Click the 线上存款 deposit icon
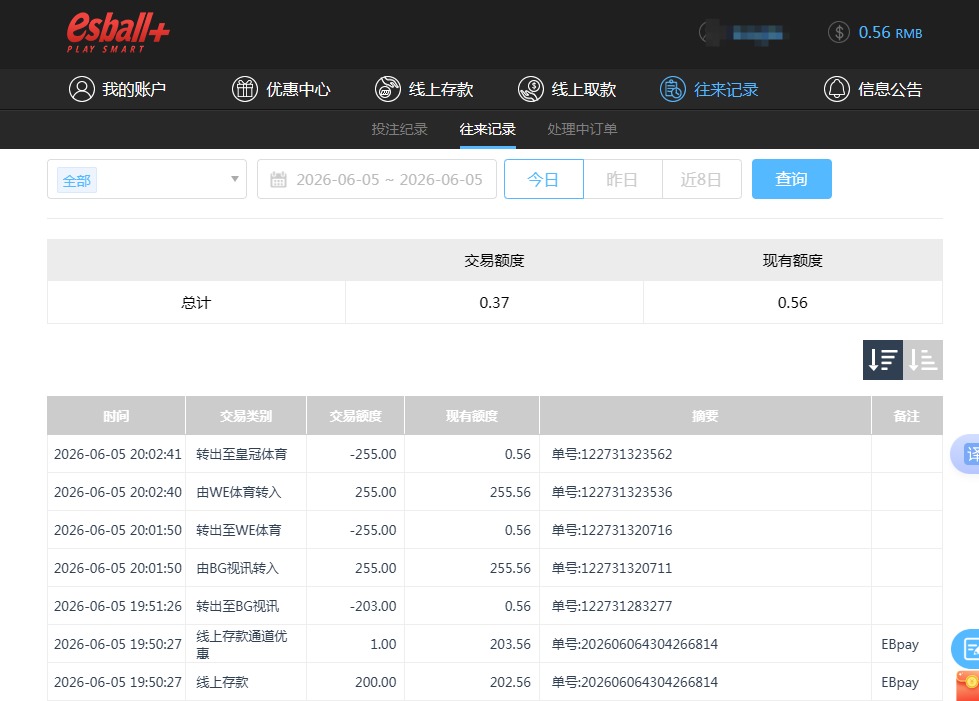This screenshot has height=701, width=979. 388,89
